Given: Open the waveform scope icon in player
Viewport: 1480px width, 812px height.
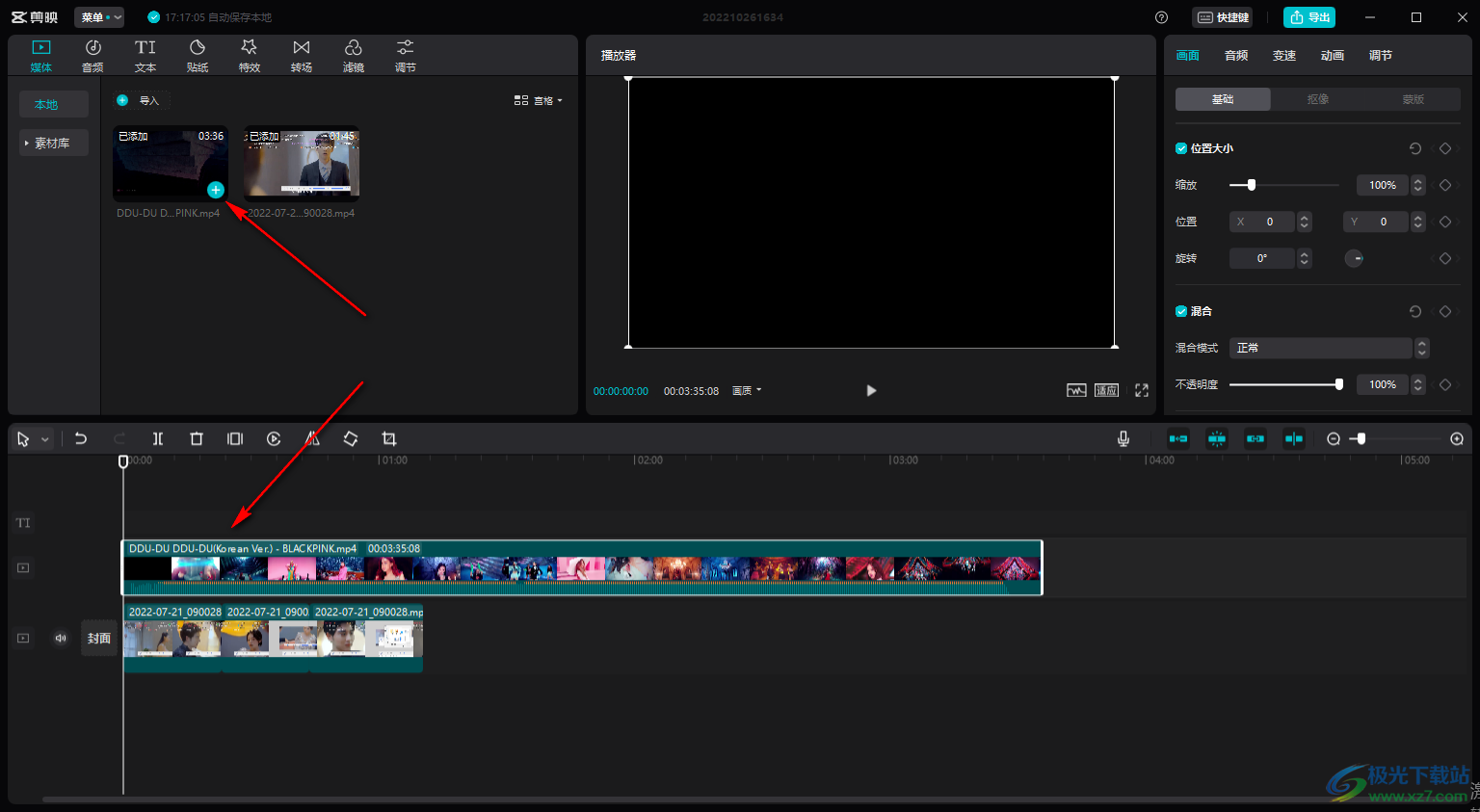Looking at the screenshot, I should 1076,390.
